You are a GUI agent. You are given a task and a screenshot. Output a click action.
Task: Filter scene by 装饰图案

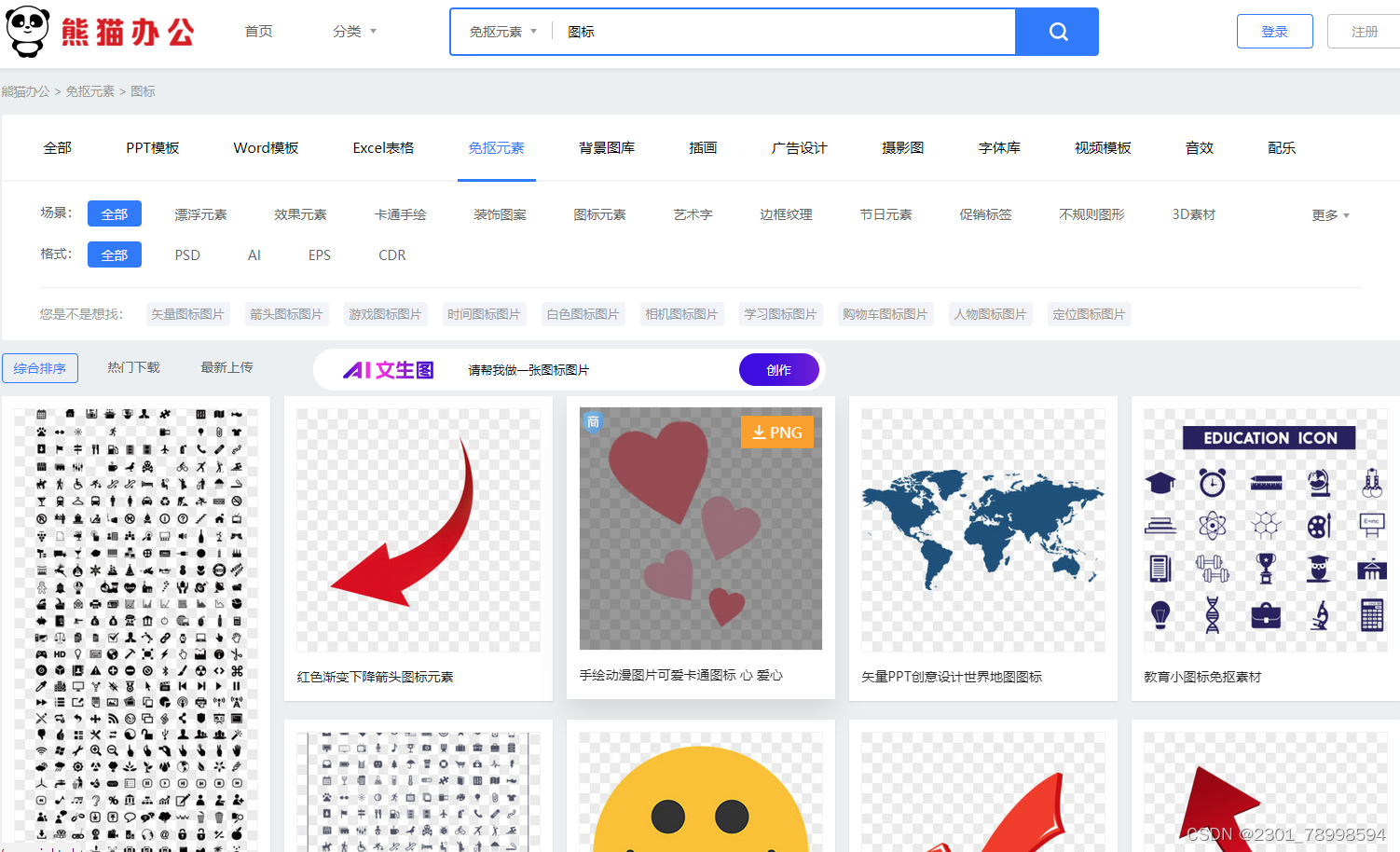(x=500, y=214)
